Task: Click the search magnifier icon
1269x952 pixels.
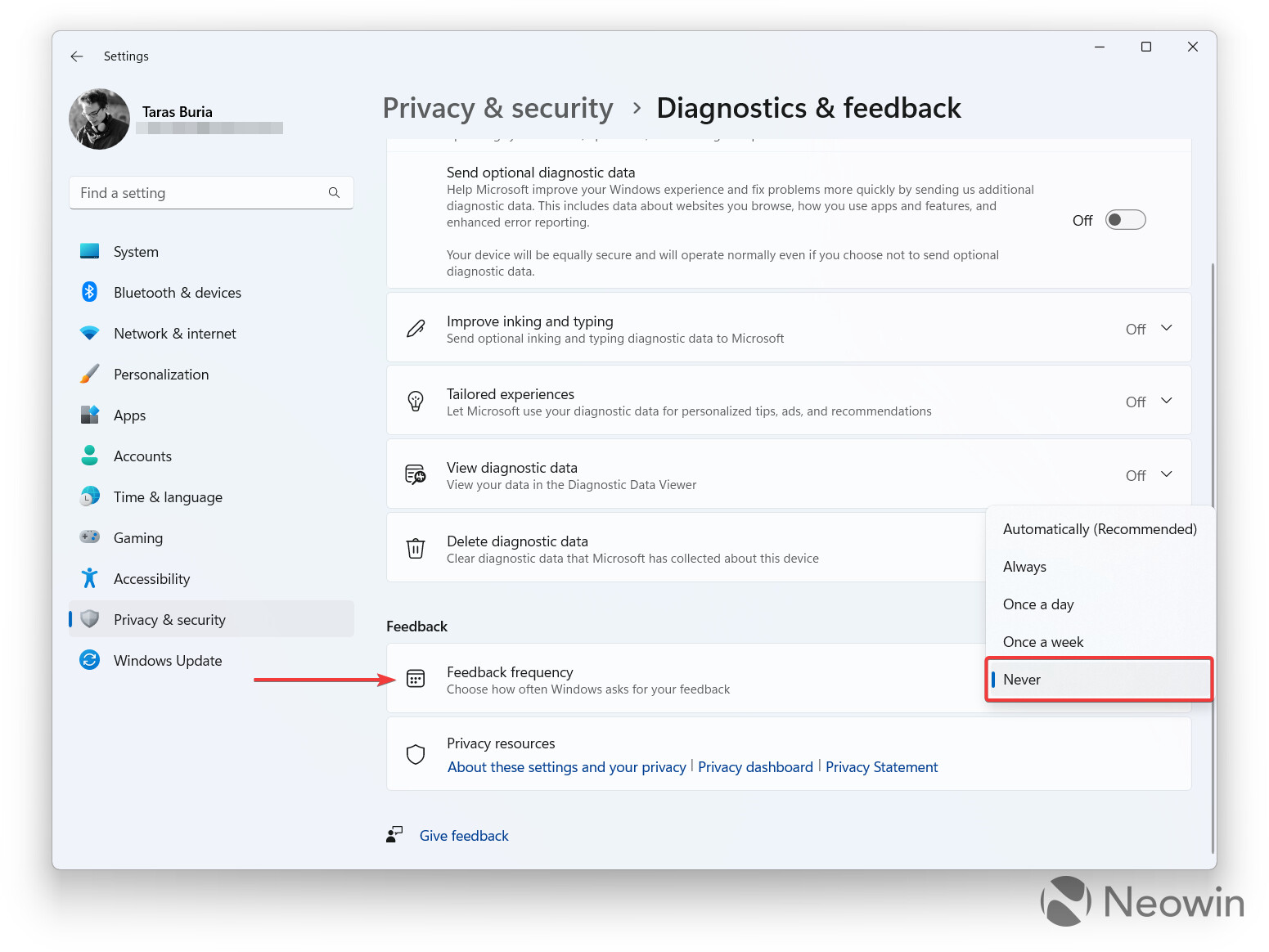Action: (x=334, y=193)
